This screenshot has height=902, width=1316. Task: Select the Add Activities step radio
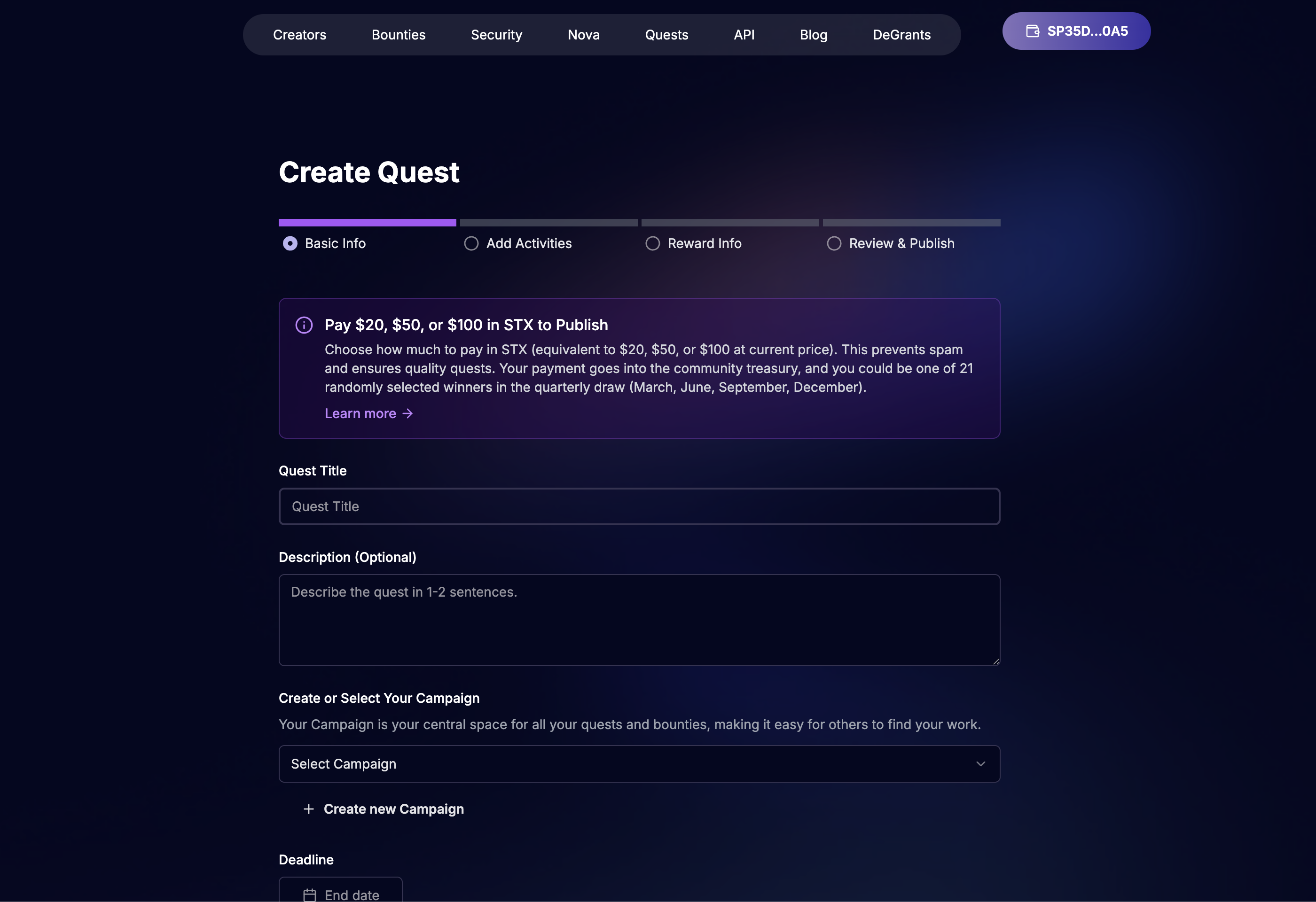[471, 243]
